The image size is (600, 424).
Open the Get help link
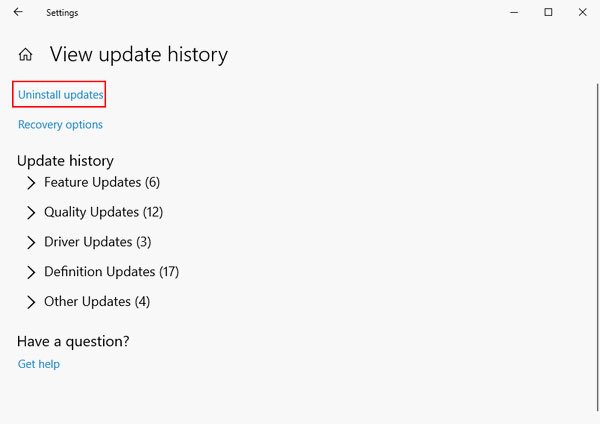tap(39, 364)
